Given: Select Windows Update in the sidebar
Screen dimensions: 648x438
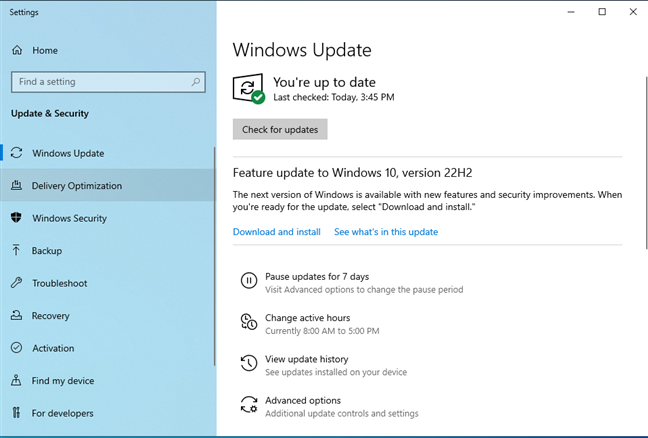Looking at the screenshot, I should coord(107,153).
